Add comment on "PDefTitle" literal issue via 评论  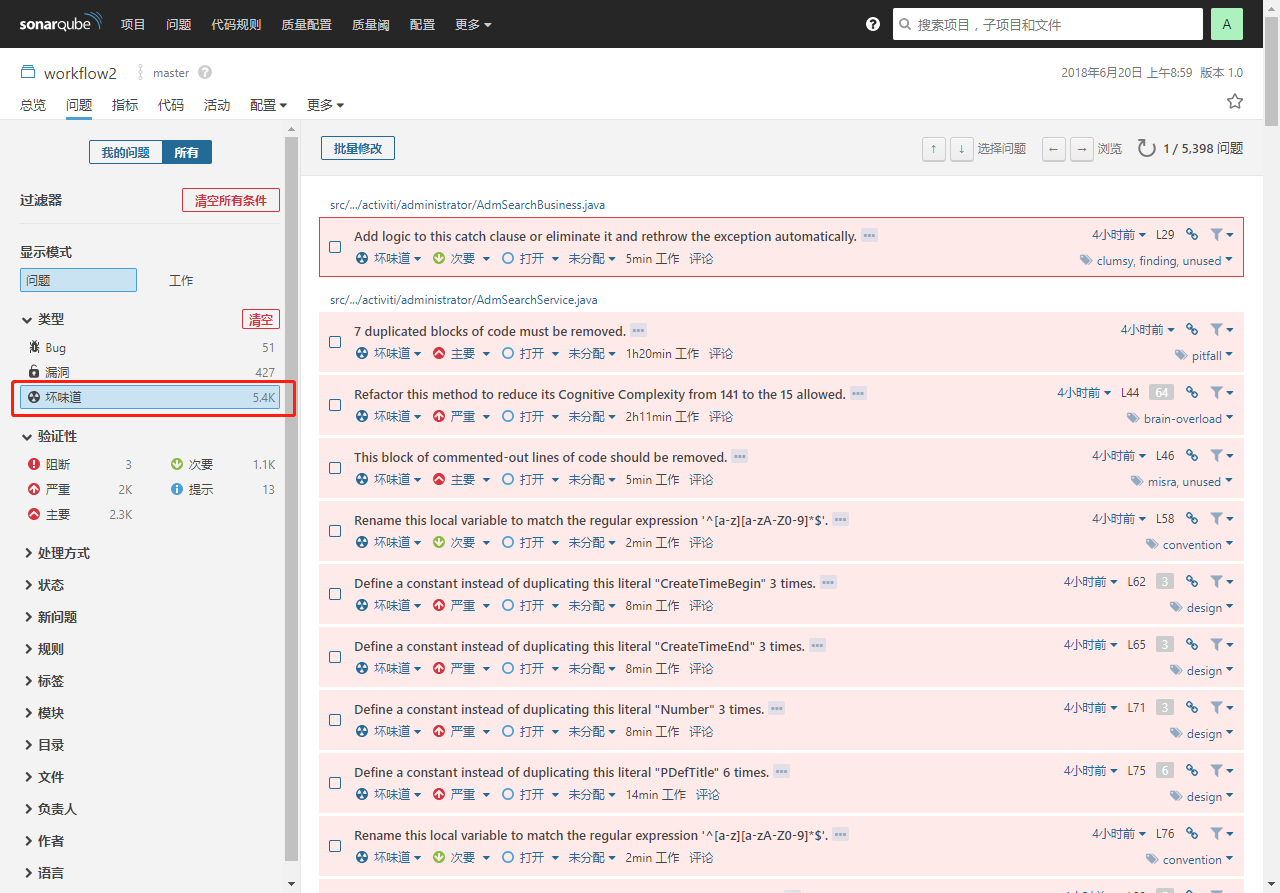click(x=708, y=794)
